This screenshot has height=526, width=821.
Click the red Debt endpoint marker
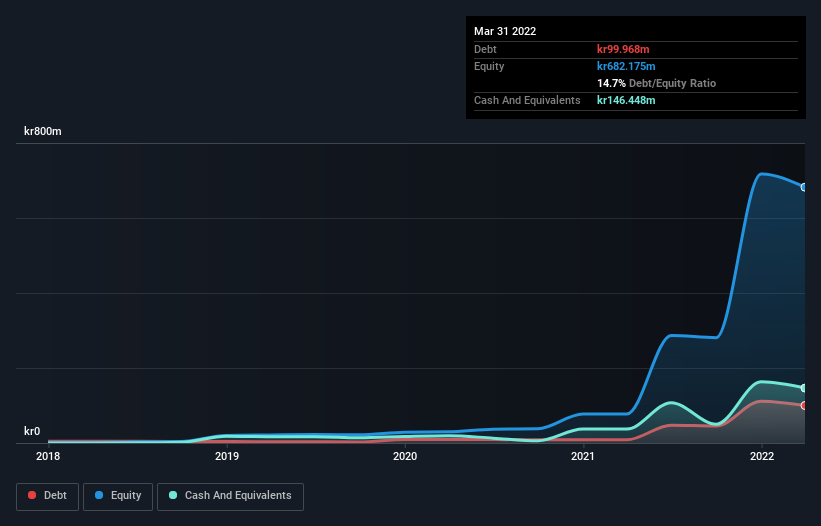[804, 405]
